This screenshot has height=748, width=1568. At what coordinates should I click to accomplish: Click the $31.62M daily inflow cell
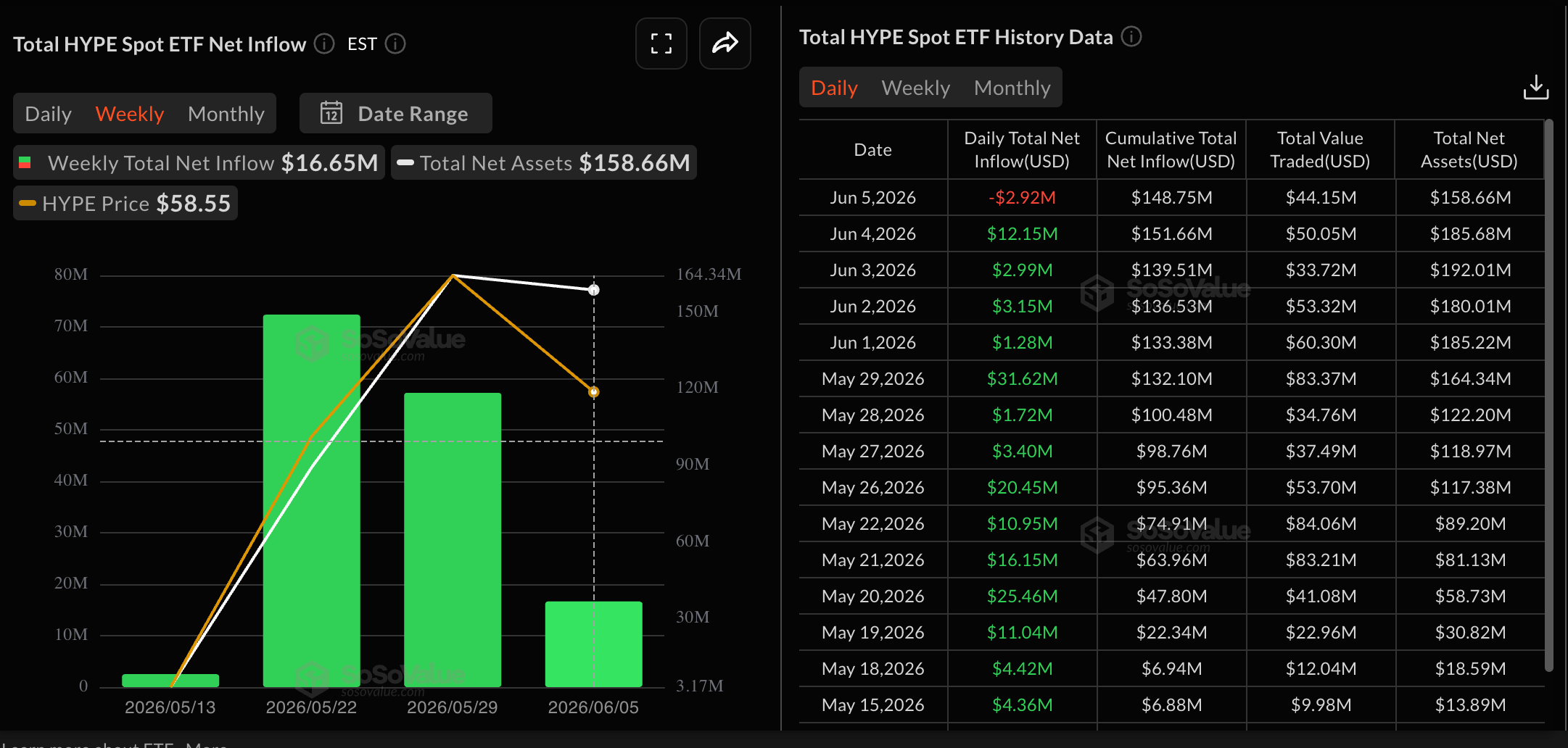coord(1022,378)
